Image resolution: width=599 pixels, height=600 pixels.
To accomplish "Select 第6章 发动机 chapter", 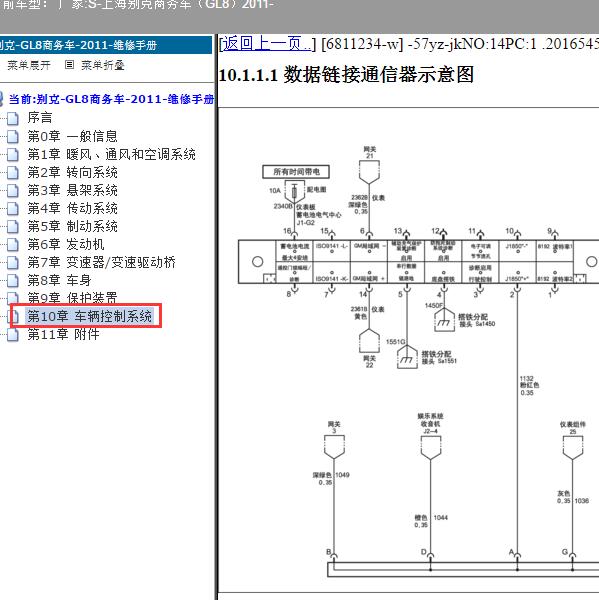I will [66, 244].
